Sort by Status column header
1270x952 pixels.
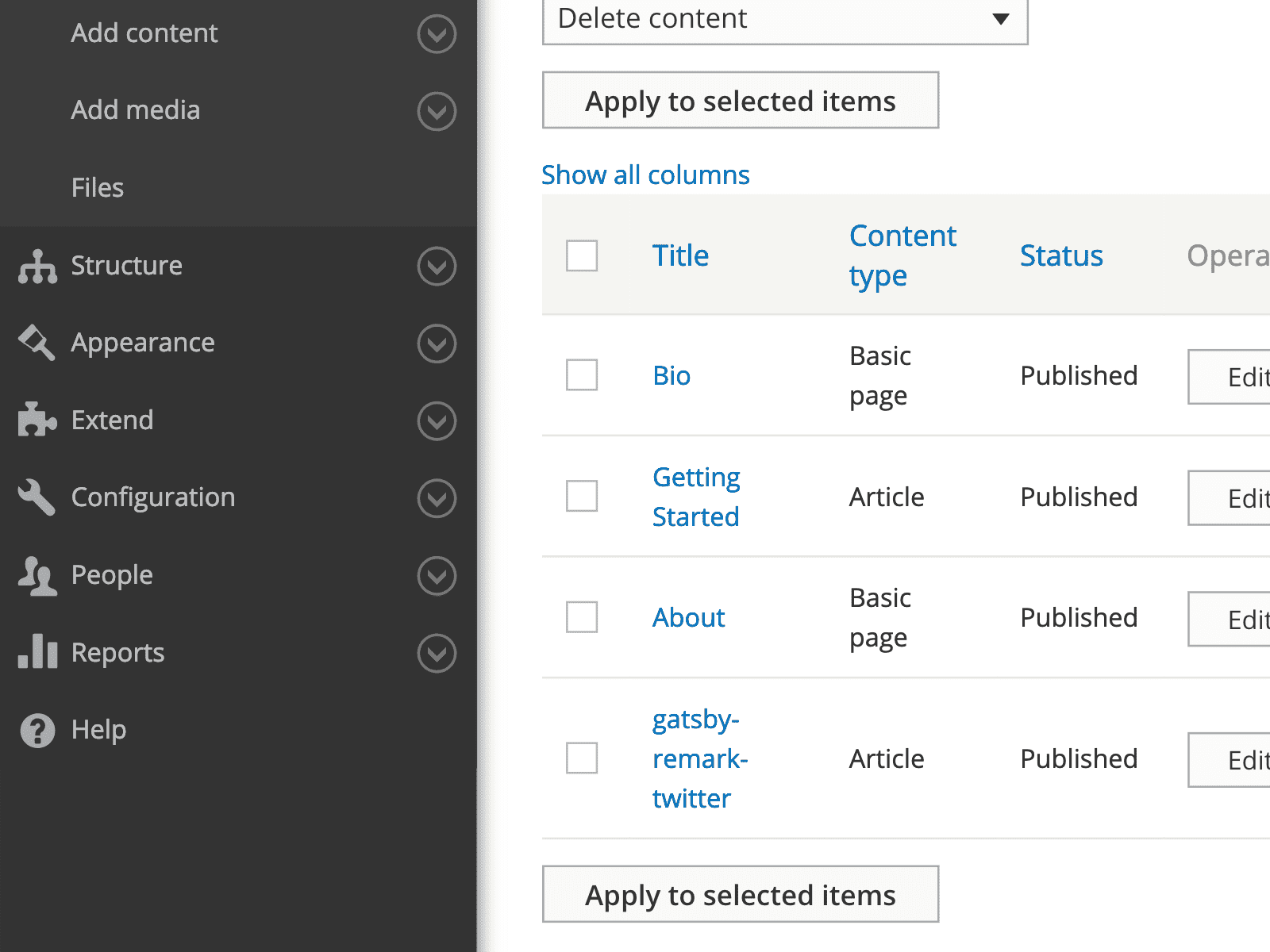coord(1061,255)
